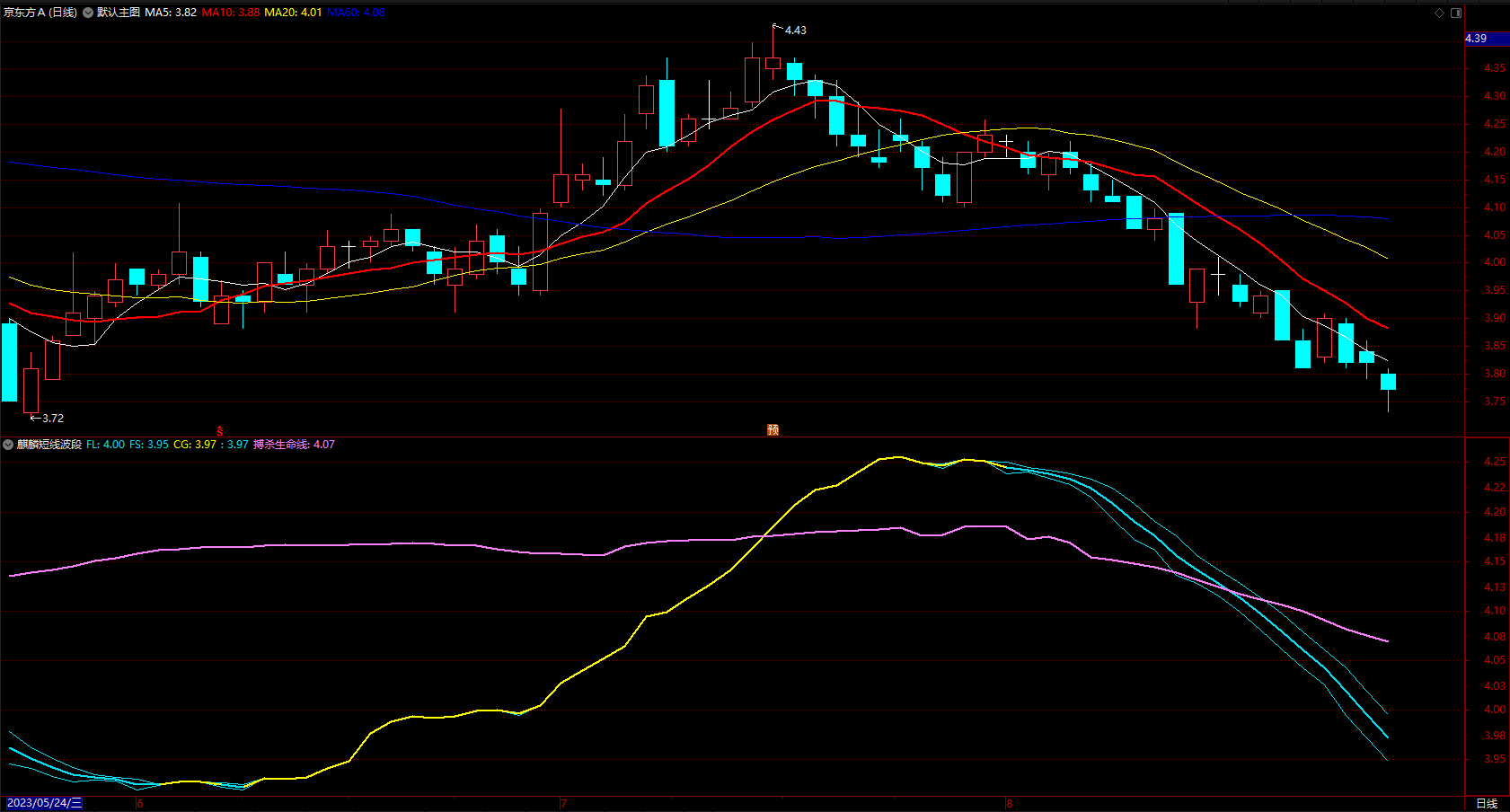The image size is (1510, 812).
Task: Click the 4.39 highlighted price tag
Action: [x=1487, y=39]
